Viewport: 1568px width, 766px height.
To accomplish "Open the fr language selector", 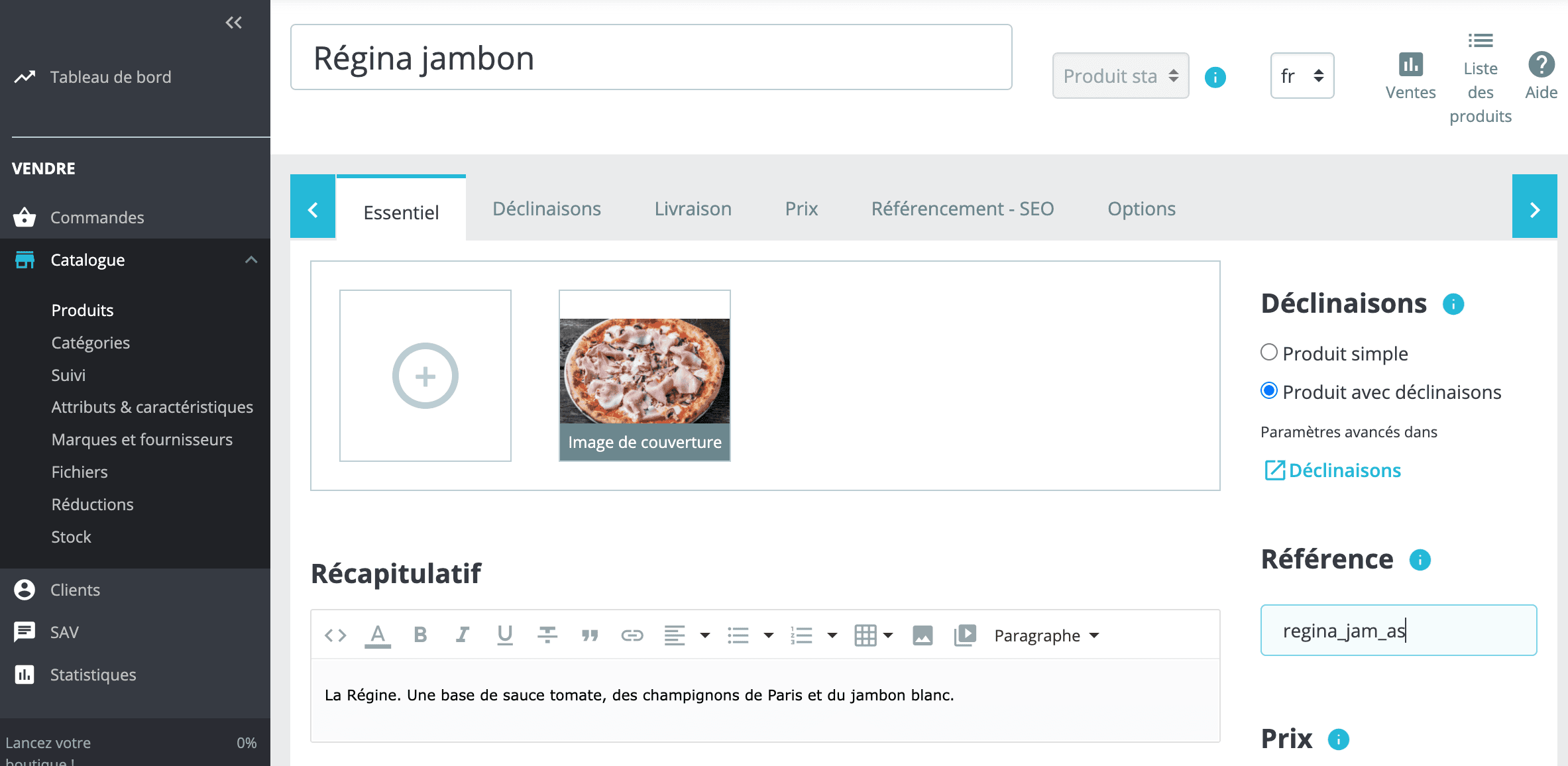I will [1301, 76].
